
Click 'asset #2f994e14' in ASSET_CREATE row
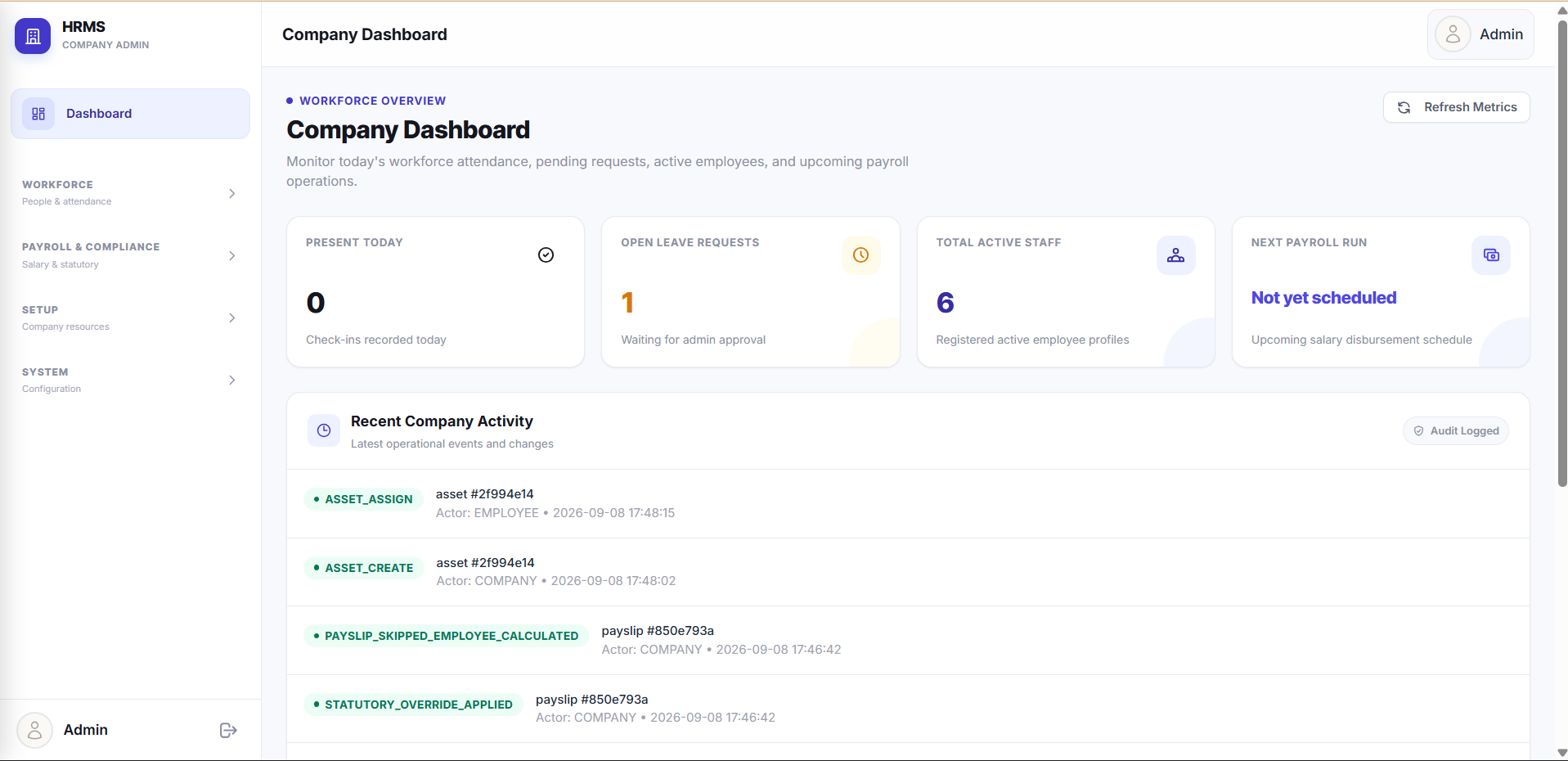pyautogui.click(x=485, y=563)
